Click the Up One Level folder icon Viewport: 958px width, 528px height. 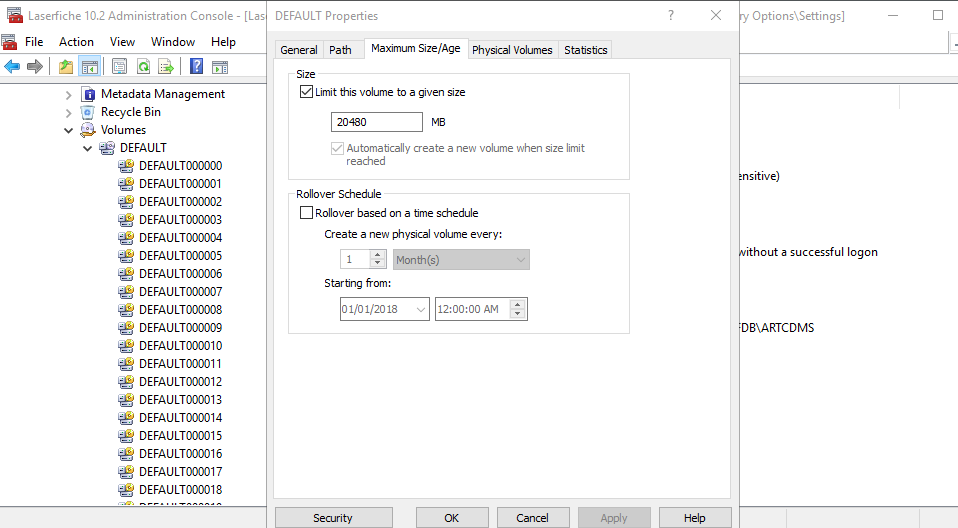[x=66, y=67]
